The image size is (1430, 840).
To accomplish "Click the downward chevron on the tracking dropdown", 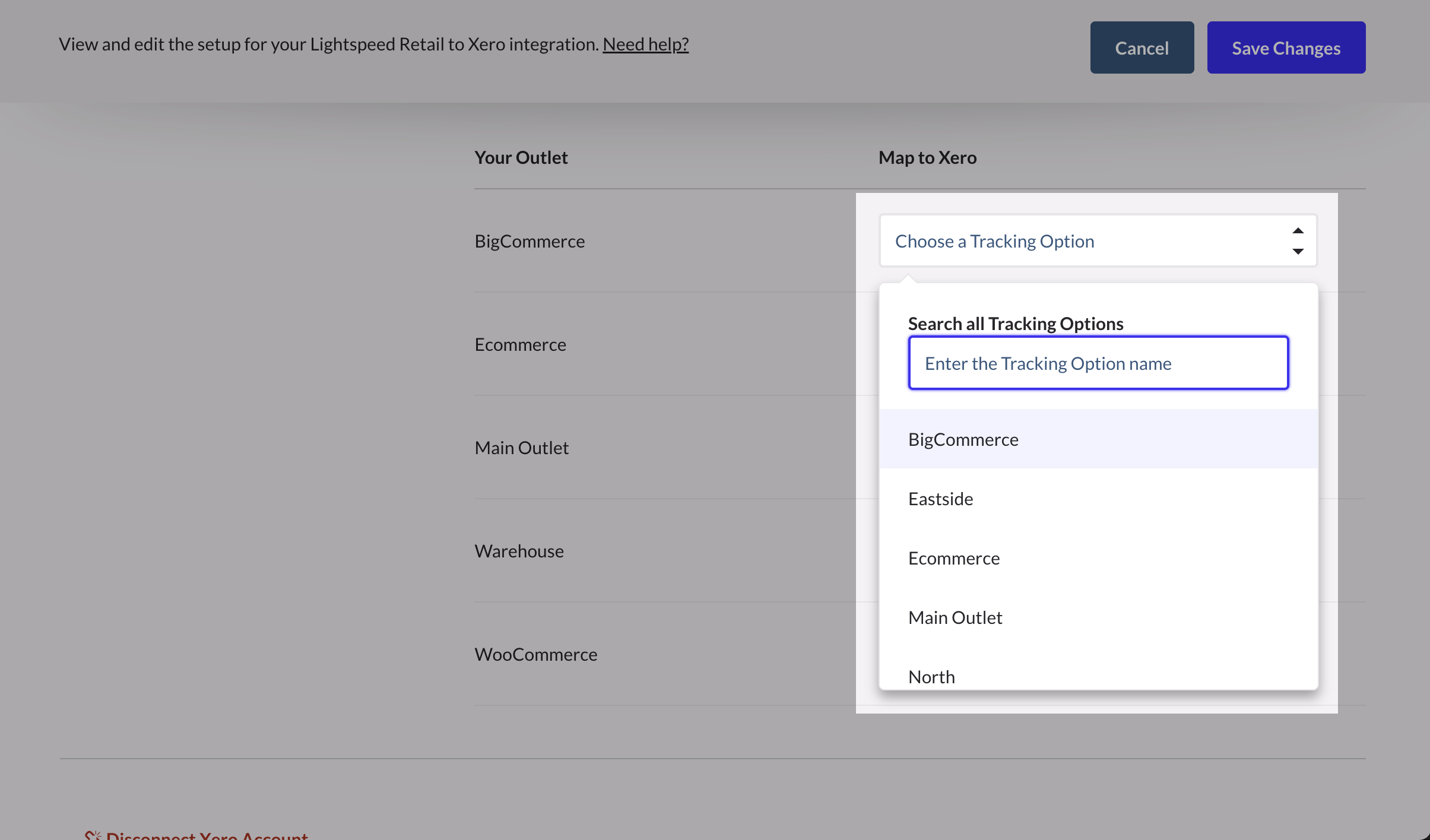I will [x=1298, y=252].
